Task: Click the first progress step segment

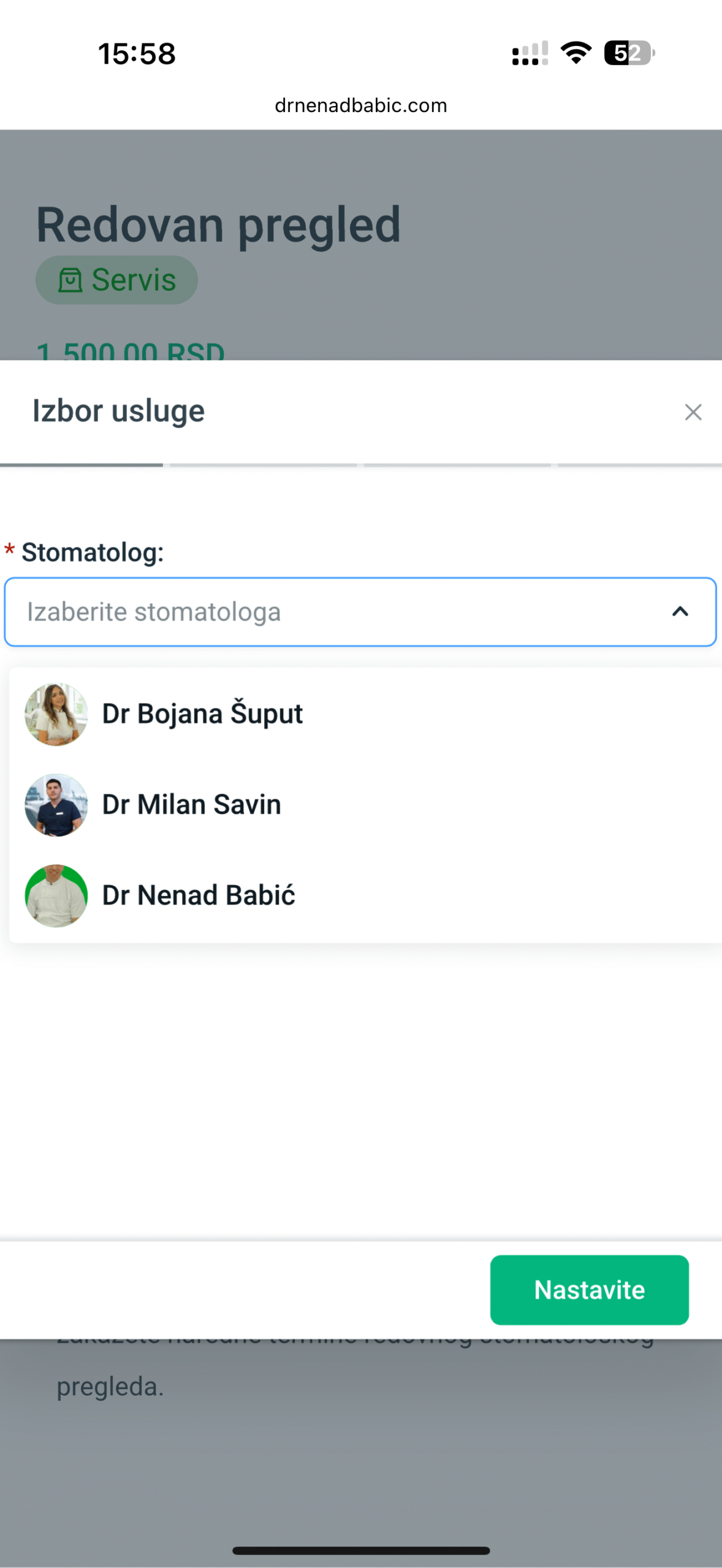Action: click(x=82, y=466)
